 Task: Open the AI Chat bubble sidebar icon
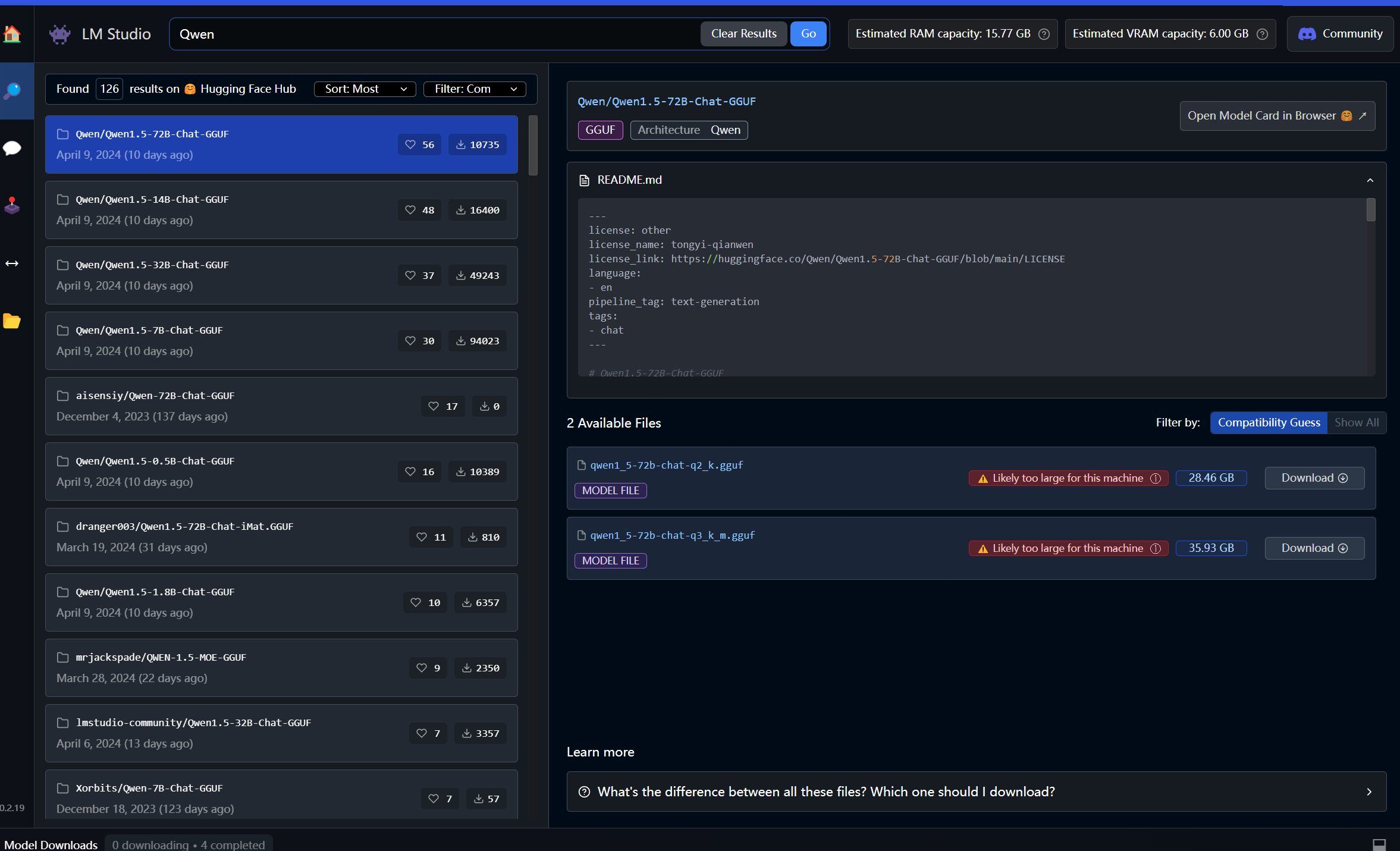(x=12, y=148)
